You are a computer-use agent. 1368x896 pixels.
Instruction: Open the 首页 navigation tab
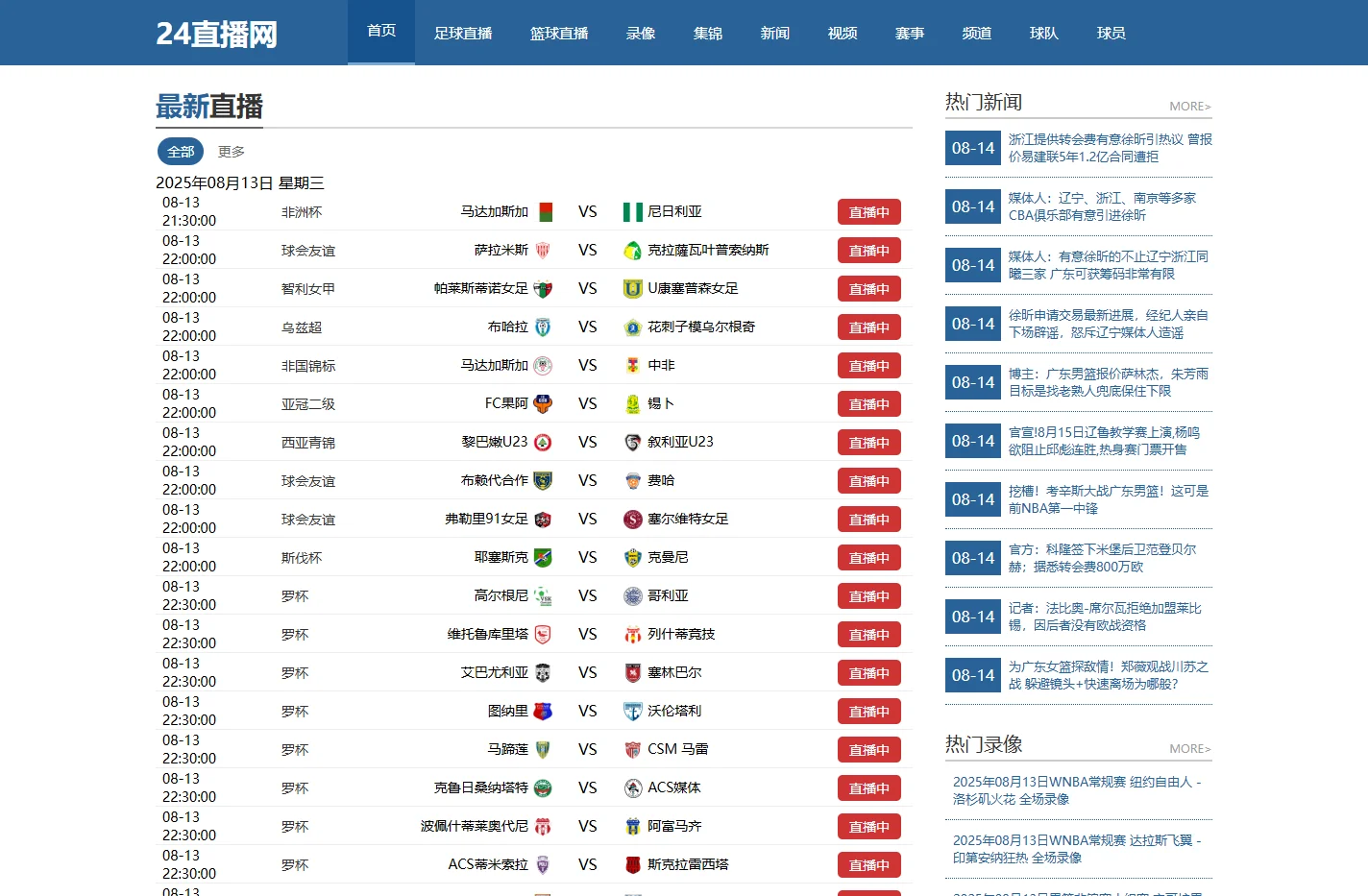click(x=381, y=32)
